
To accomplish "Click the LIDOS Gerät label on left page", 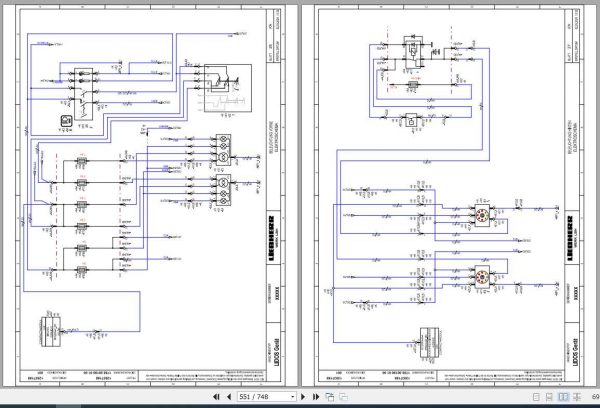I will [277, 353].
